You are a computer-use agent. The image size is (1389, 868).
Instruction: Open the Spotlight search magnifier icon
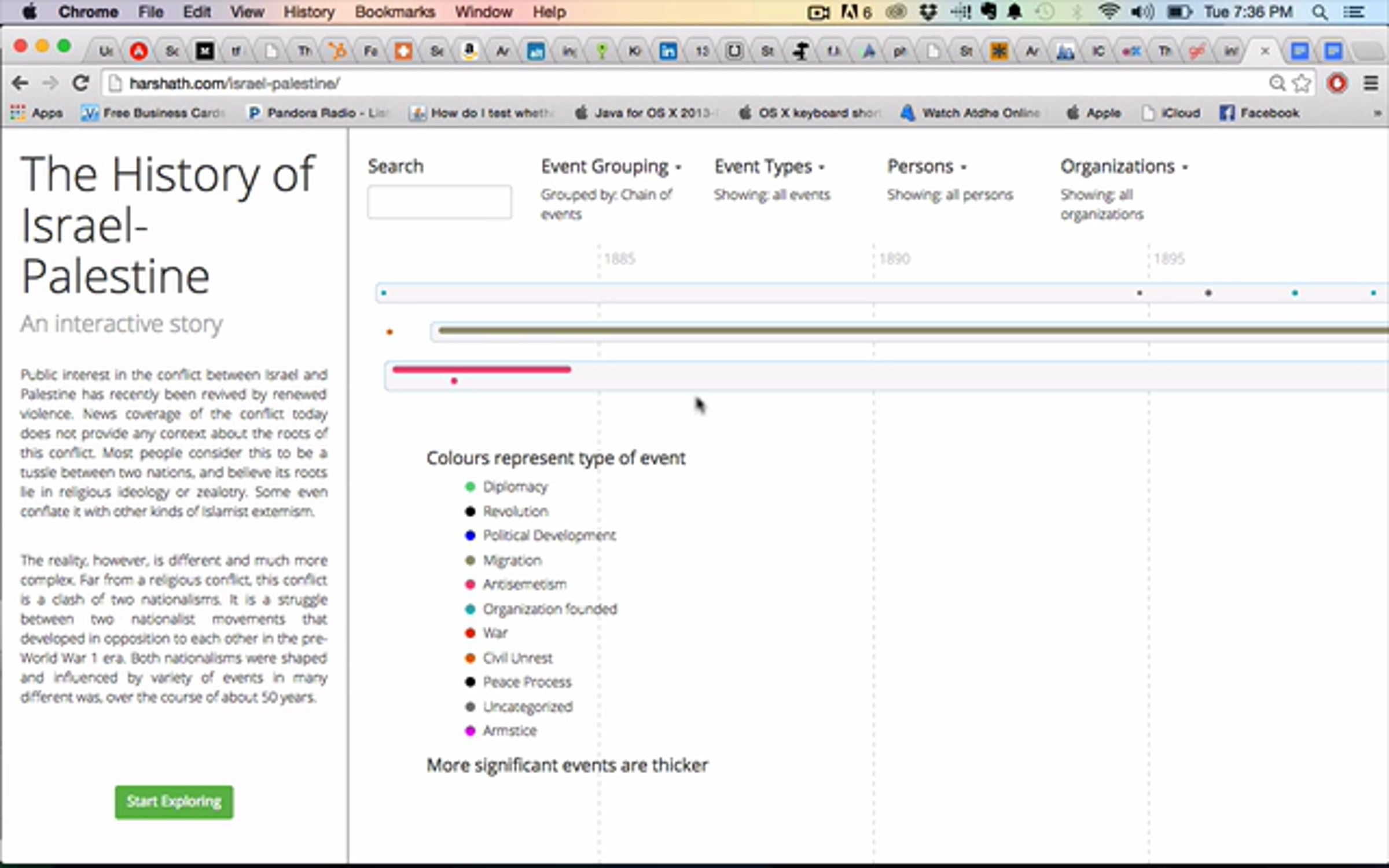click(x=1320, y=12)
